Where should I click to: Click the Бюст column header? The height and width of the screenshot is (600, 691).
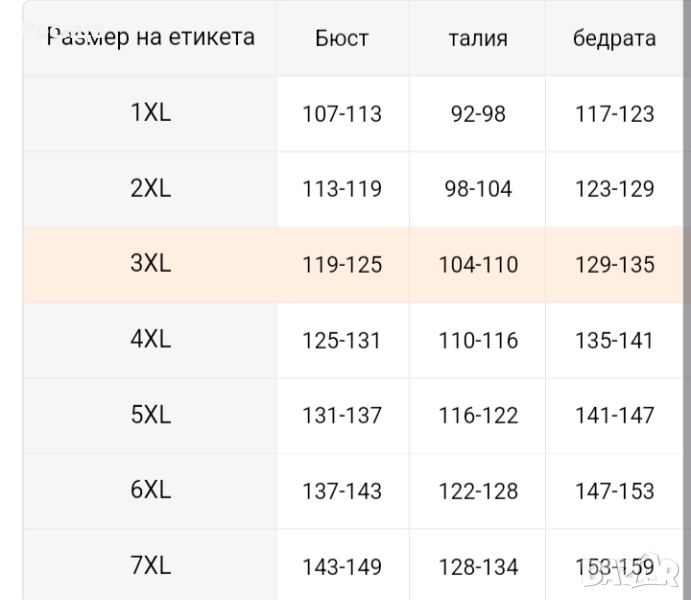tap(342, 39)
